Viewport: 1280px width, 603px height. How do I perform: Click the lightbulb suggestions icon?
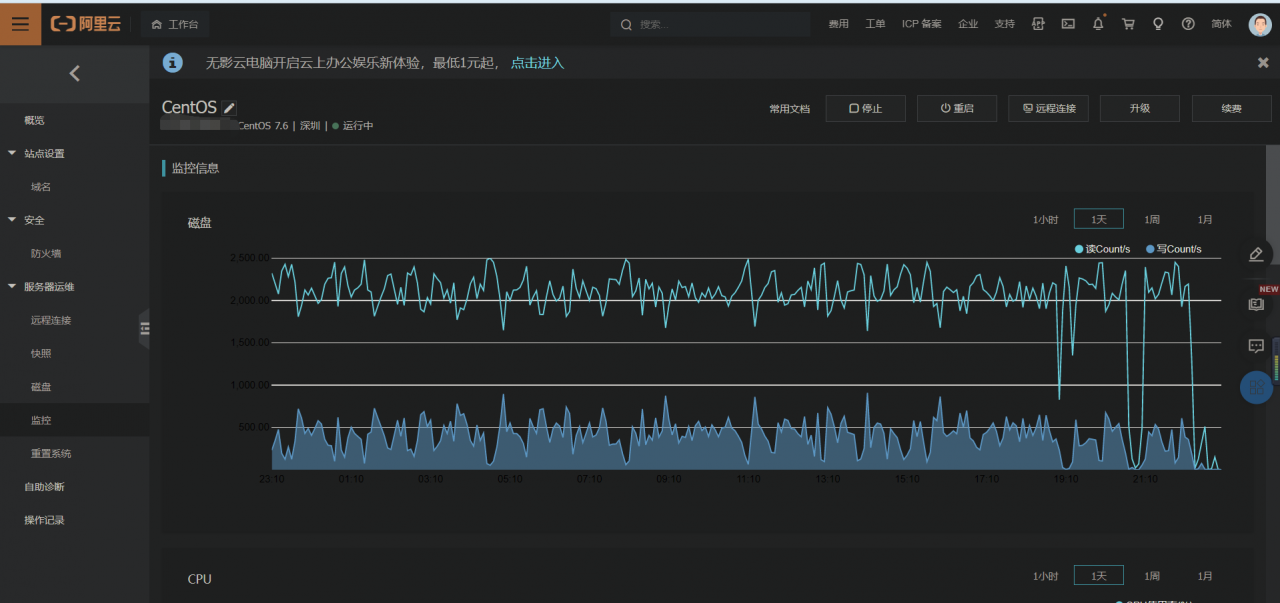(1158, 24)
